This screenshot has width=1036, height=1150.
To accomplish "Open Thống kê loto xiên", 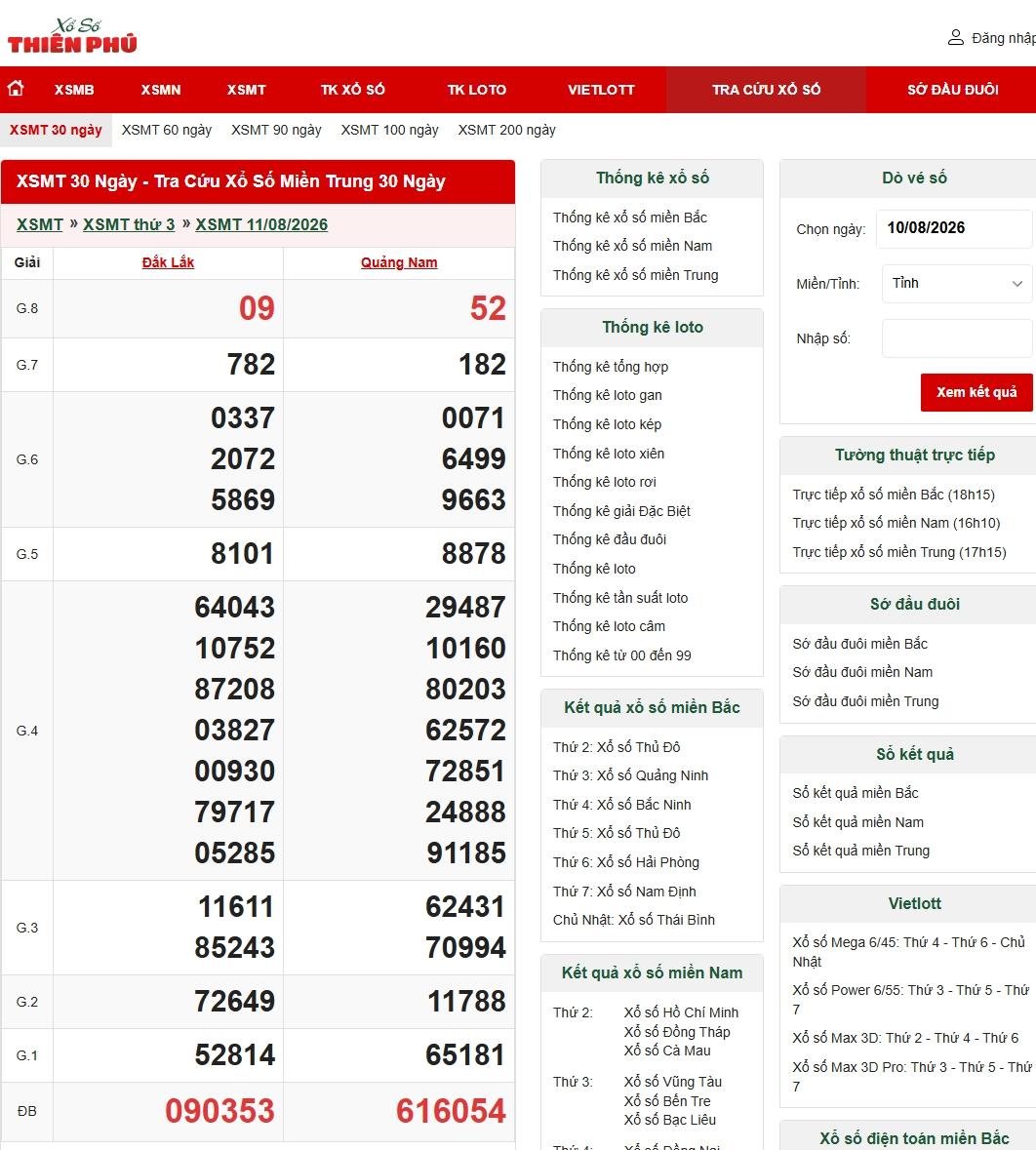I will click(x=609, y=454).
